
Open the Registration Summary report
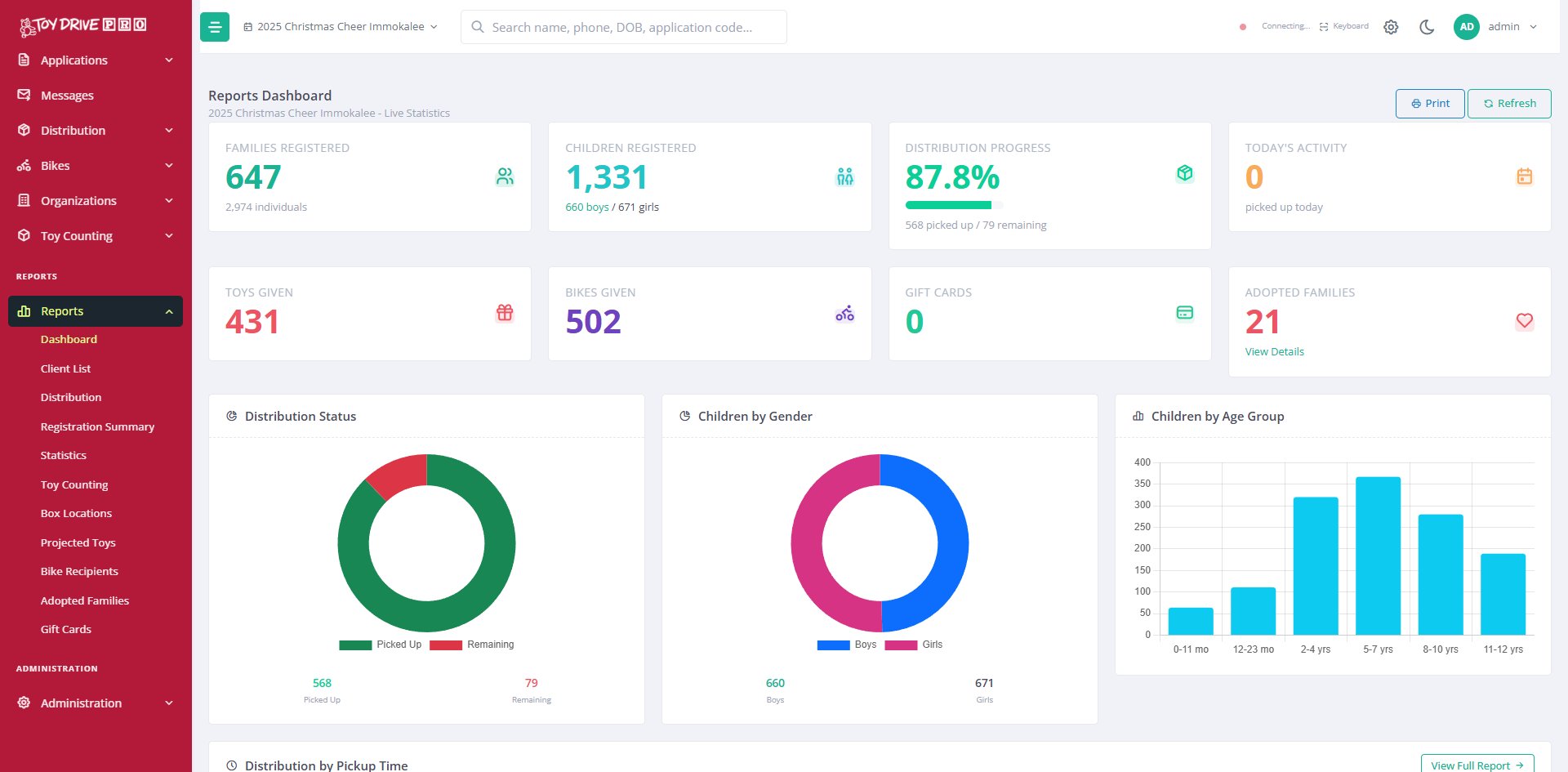97,426
